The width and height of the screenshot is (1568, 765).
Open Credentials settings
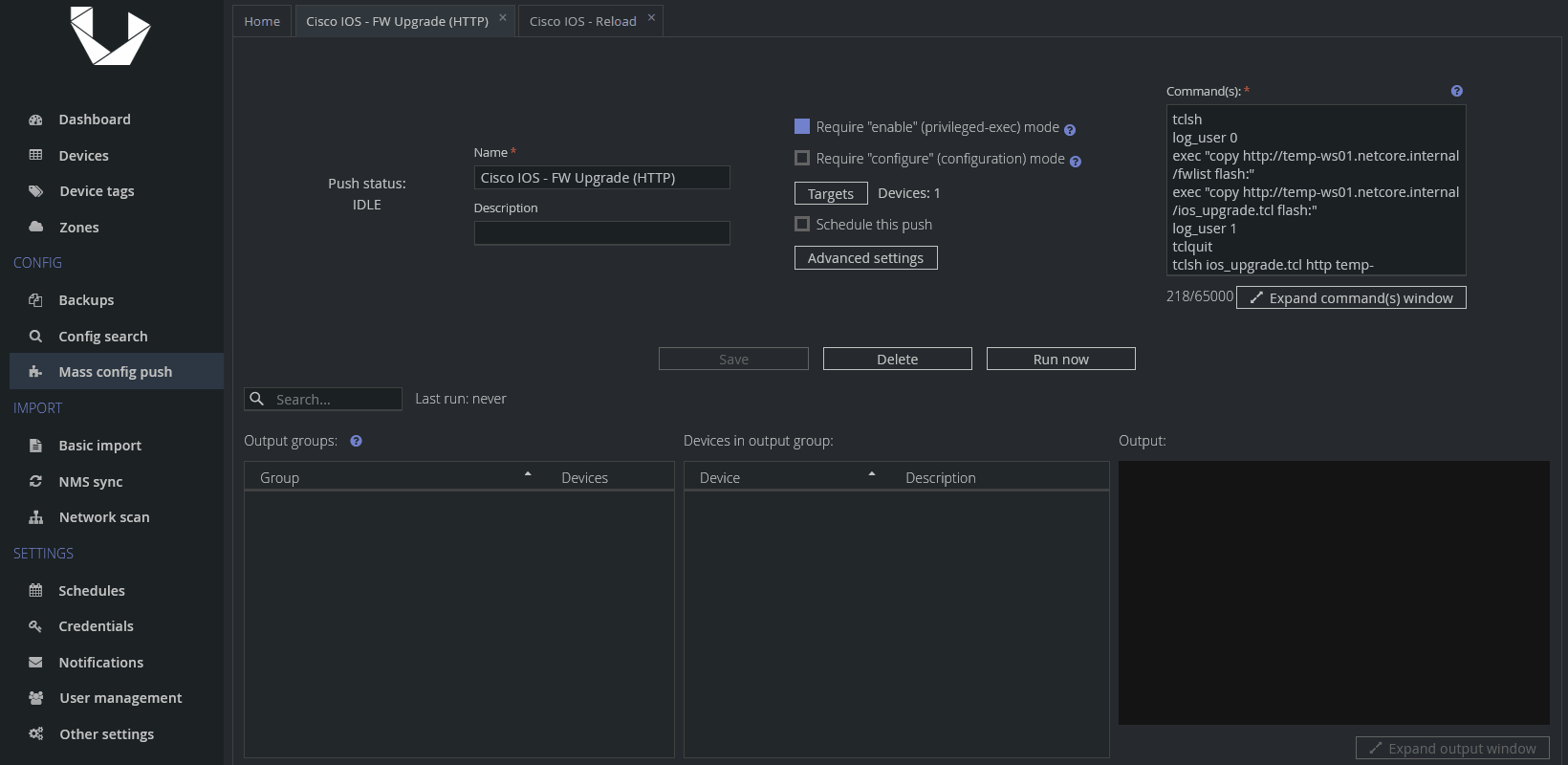point(96,626)
